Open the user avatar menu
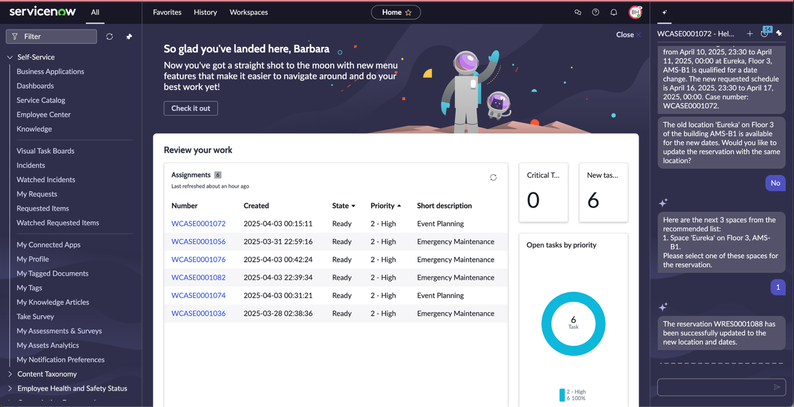The height and width of the screenshot is (407, 794). (635, 12)
